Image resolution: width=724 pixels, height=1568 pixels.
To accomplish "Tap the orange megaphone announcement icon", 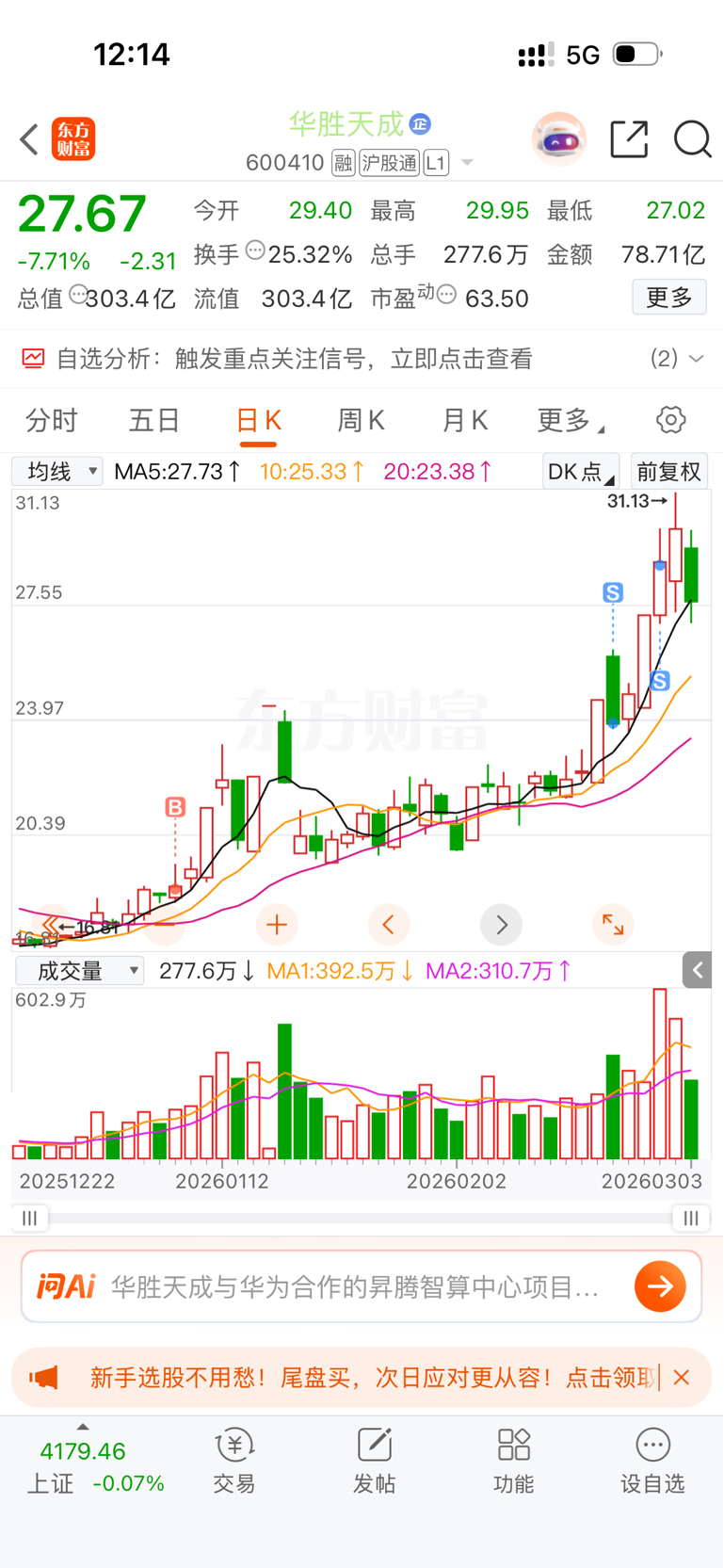I will (43, 1378).
